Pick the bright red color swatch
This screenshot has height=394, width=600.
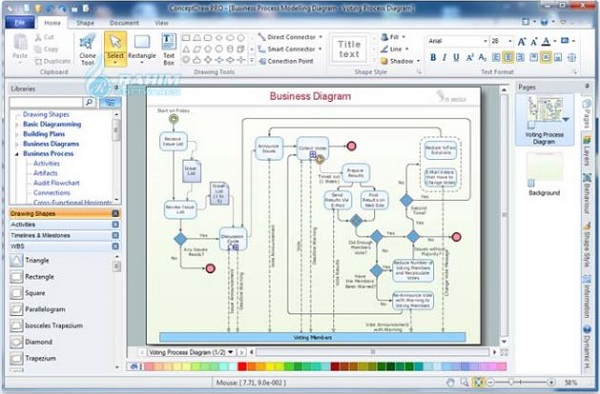click(x=242, y=367)
